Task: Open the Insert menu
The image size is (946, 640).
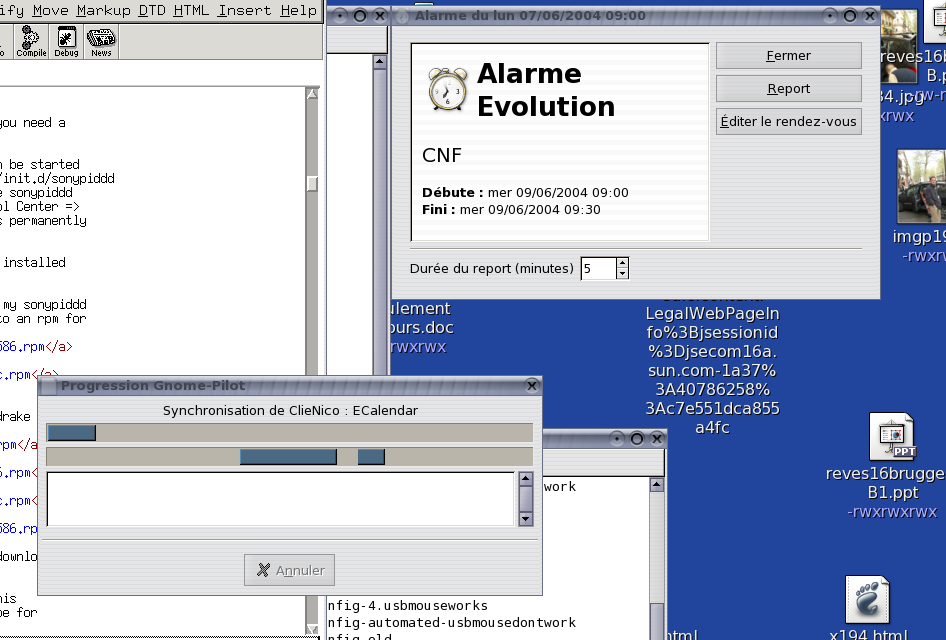Action: (x=244, y=10)
